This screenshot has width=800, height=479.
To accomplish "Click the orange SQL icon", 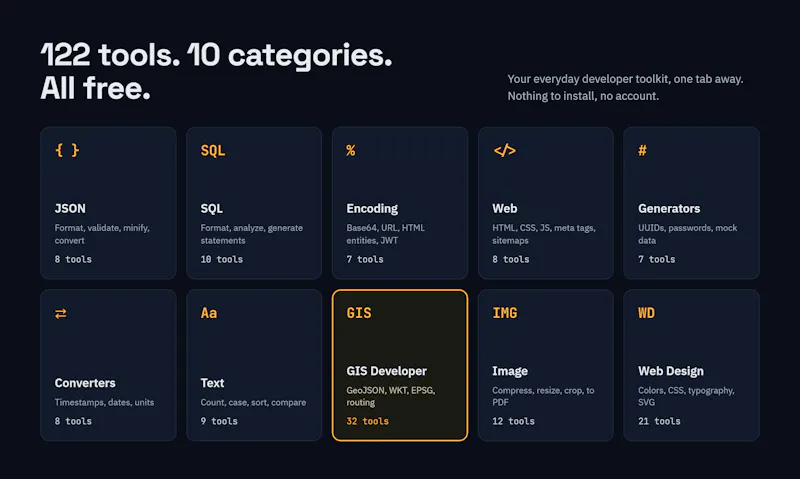I will coord(213,150).
